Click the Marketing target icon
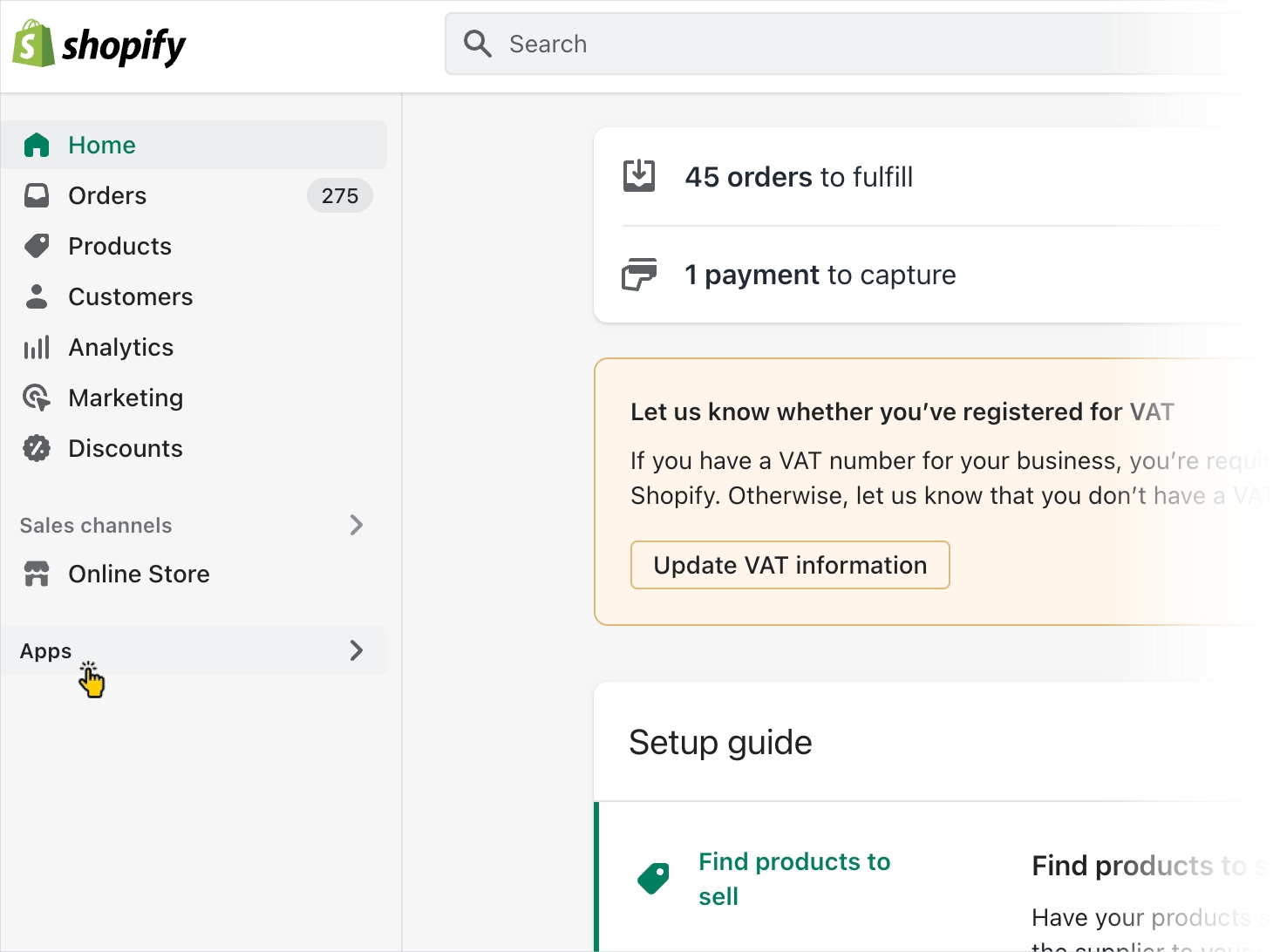 click(37, 398)
